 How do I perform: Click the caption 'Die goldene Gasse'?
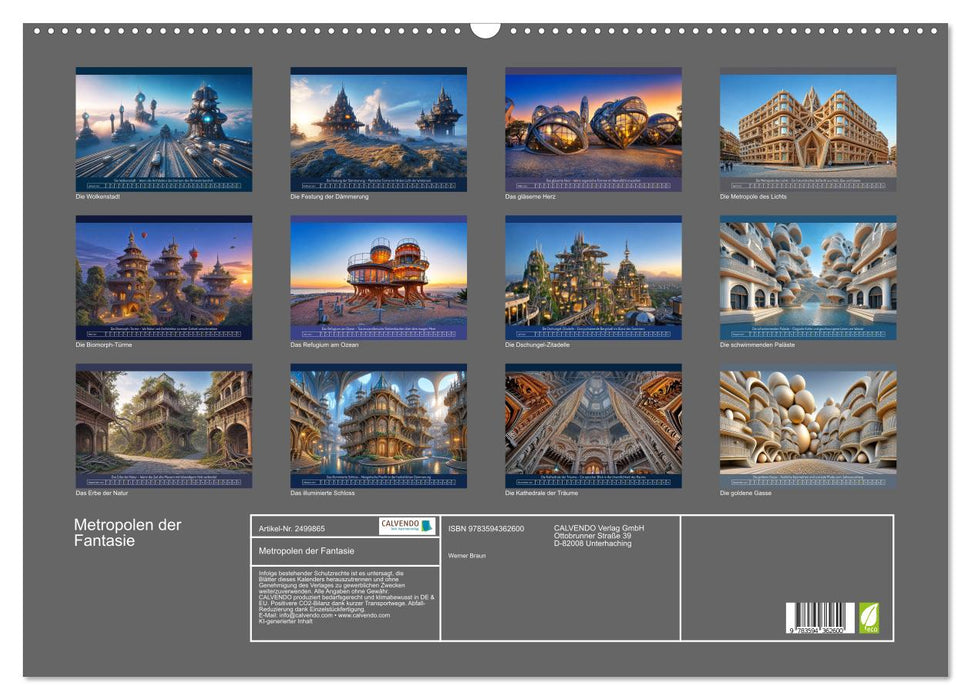point(746,493)
